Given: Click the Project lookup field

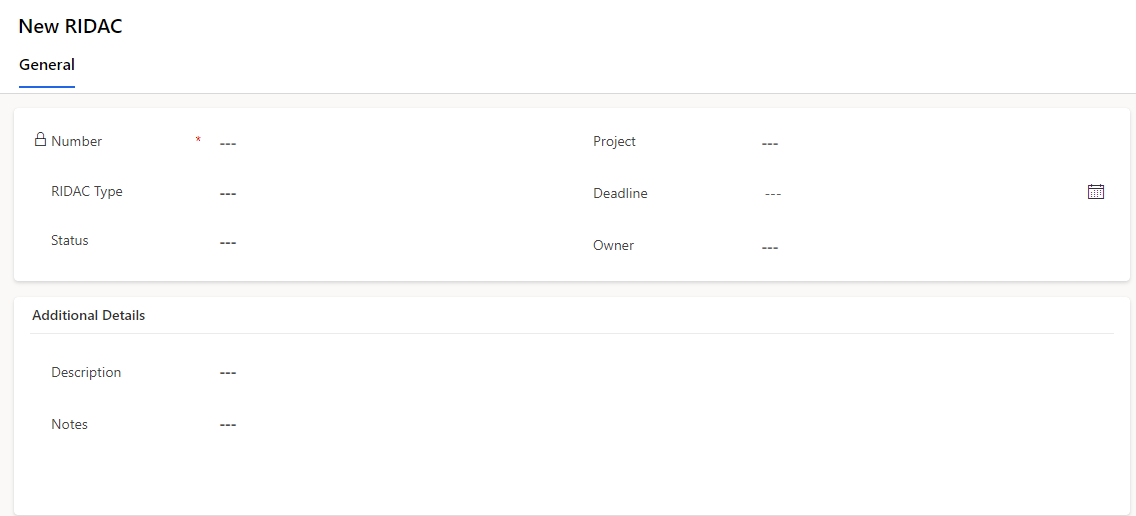Looking at the screenshot, I should (933, 143).
